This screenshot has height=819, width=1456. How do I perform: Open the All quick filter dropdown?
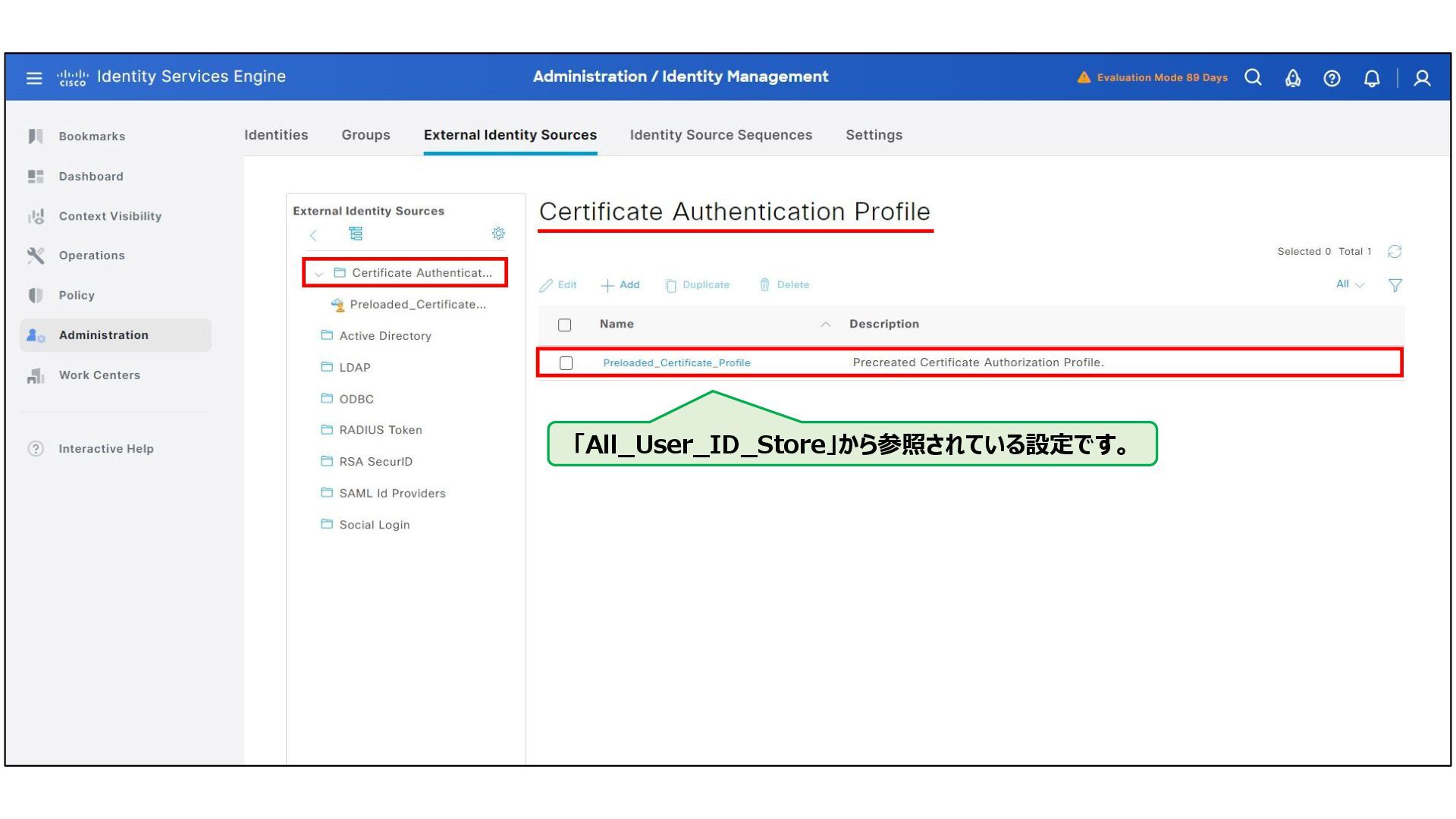[x=1349, y=284]
